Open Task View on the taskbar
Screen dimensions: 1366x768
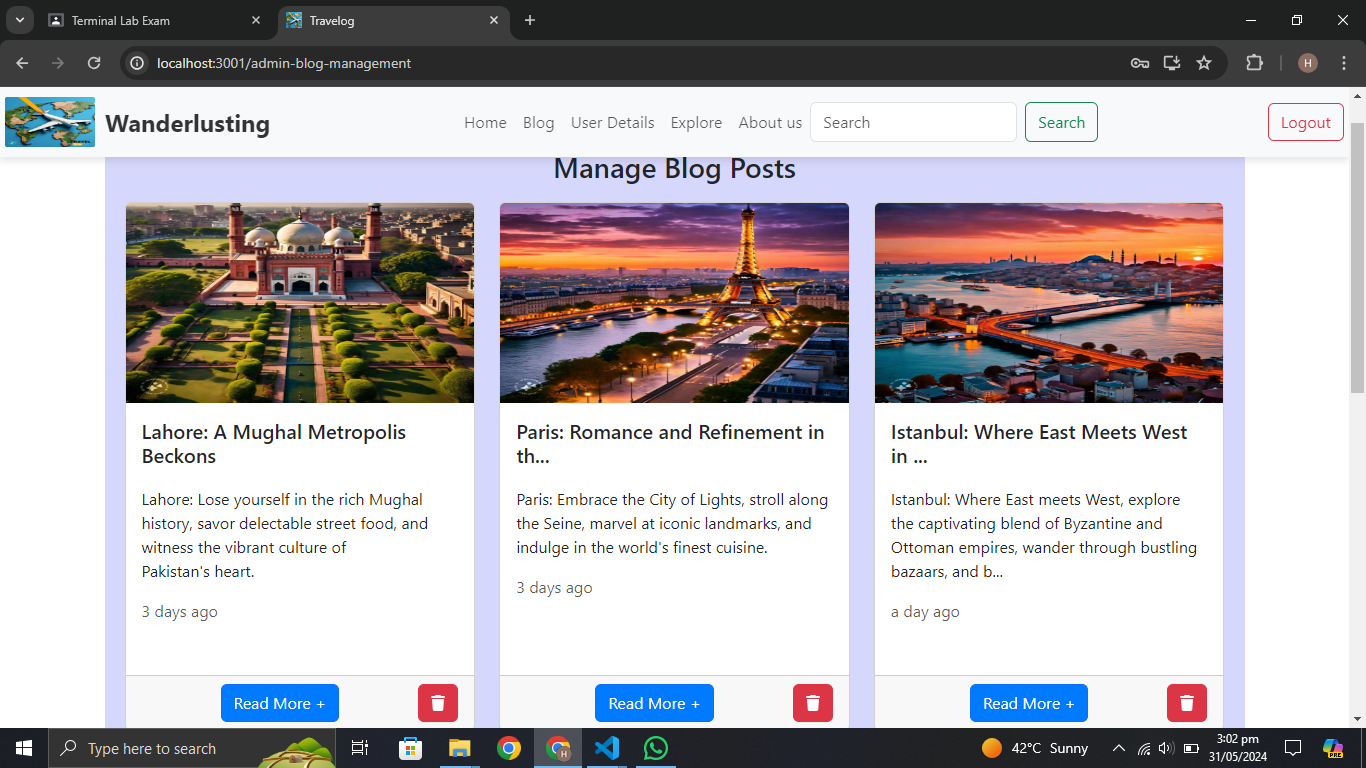(x=360, y=748)
